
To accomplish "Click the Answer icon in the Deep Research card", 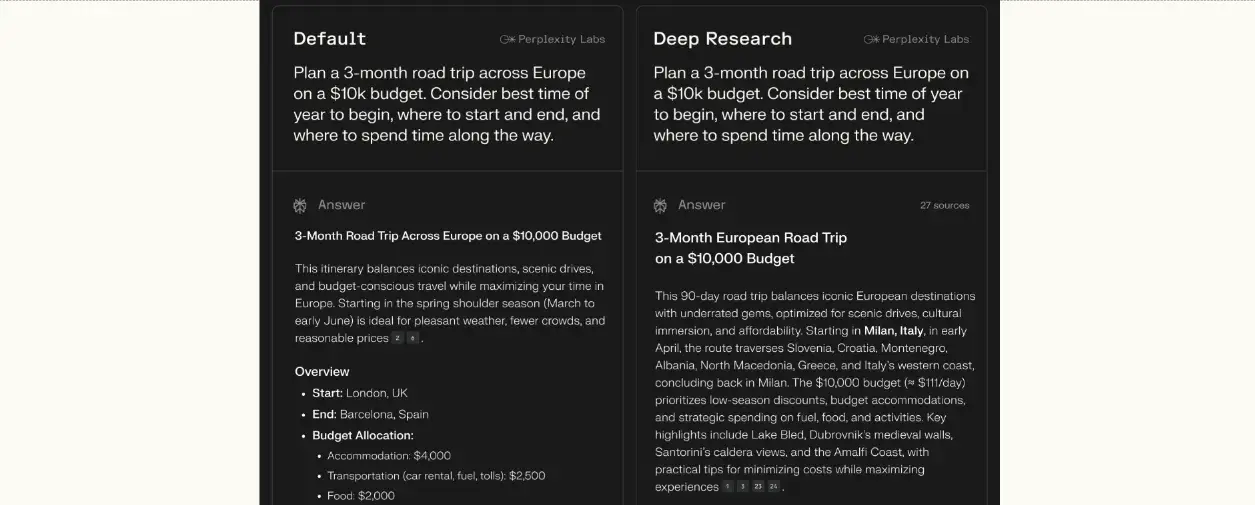I will (x=660, y=205).
